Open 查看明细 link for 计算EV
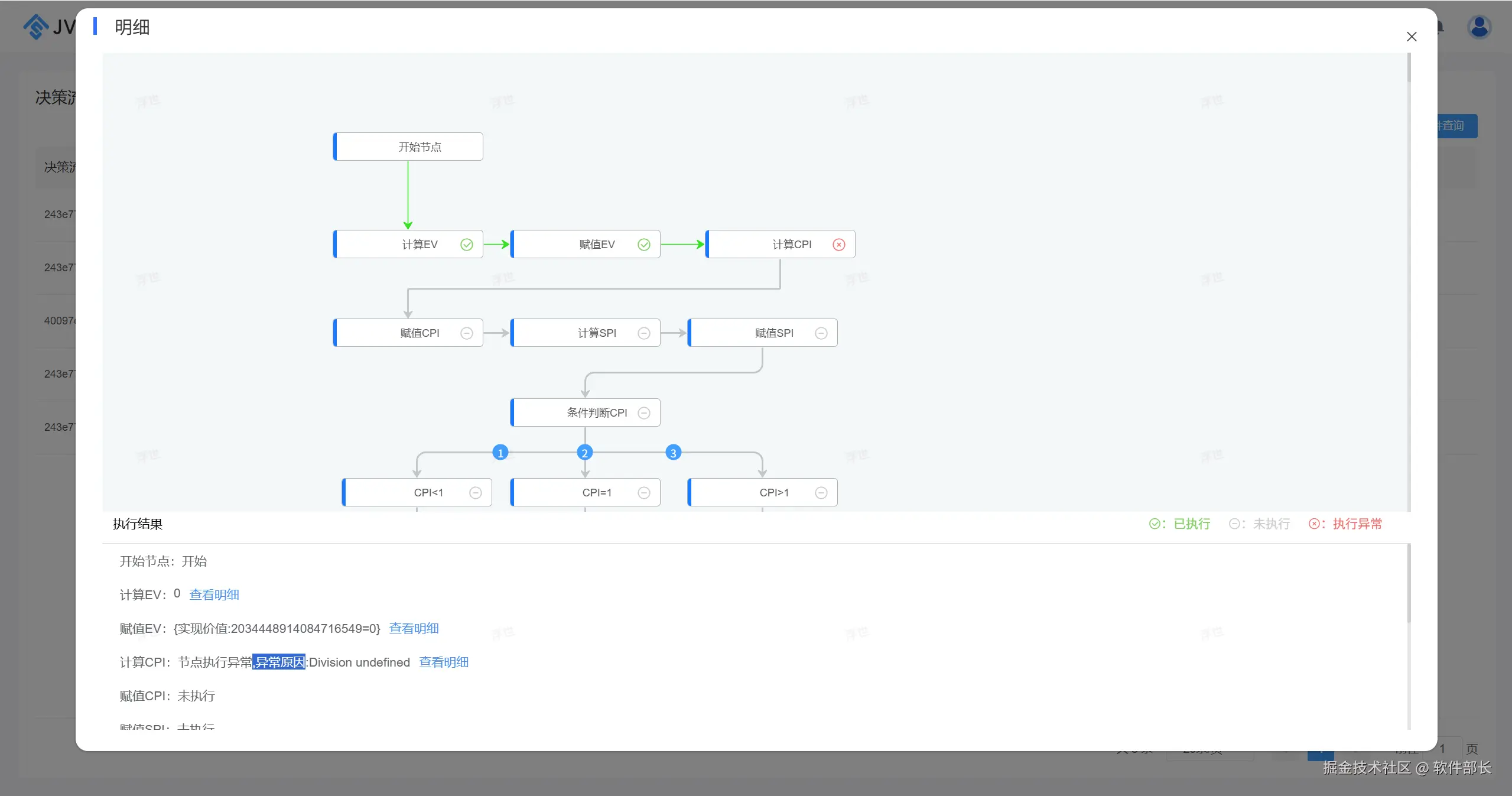The height and width of the screenshot is (796, 1512). pyautogui.click(x=214, y=595)
